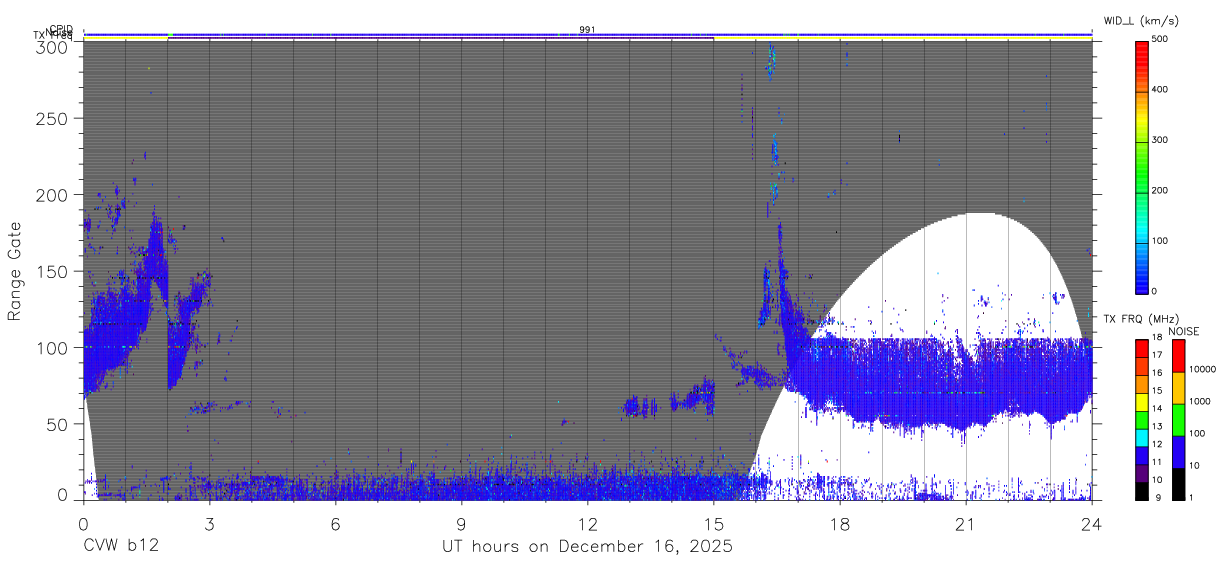The width and height of the screenshot is (1228, 567).
Task: Click the 3 tick on UT hours axis
Action: 209,524
